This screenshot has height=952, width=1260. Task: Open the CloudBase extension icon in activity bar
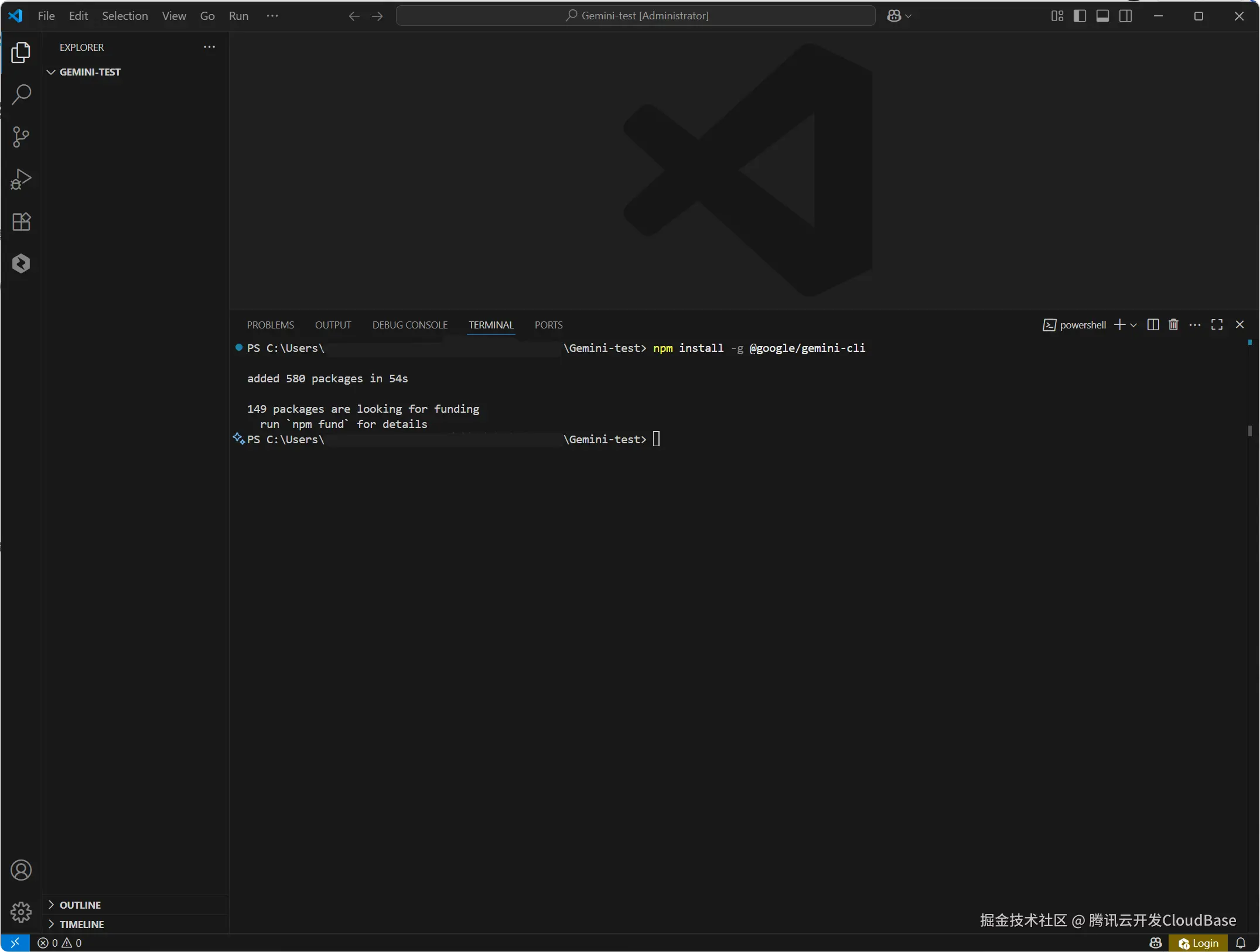[21, 263]
